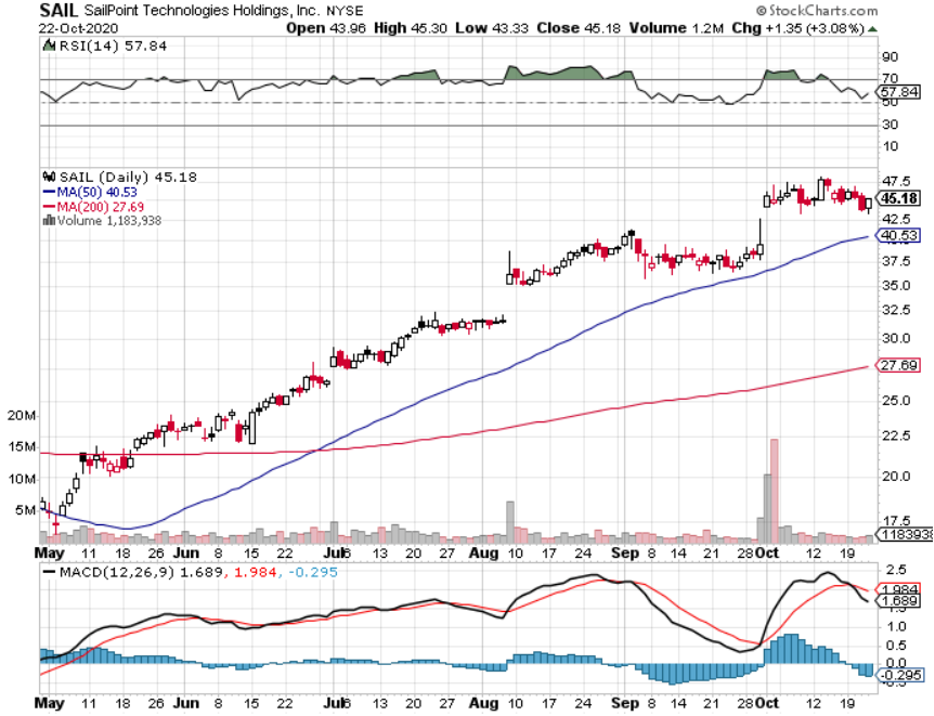Click the 20M volume scale label

click(x=21, y=415)
